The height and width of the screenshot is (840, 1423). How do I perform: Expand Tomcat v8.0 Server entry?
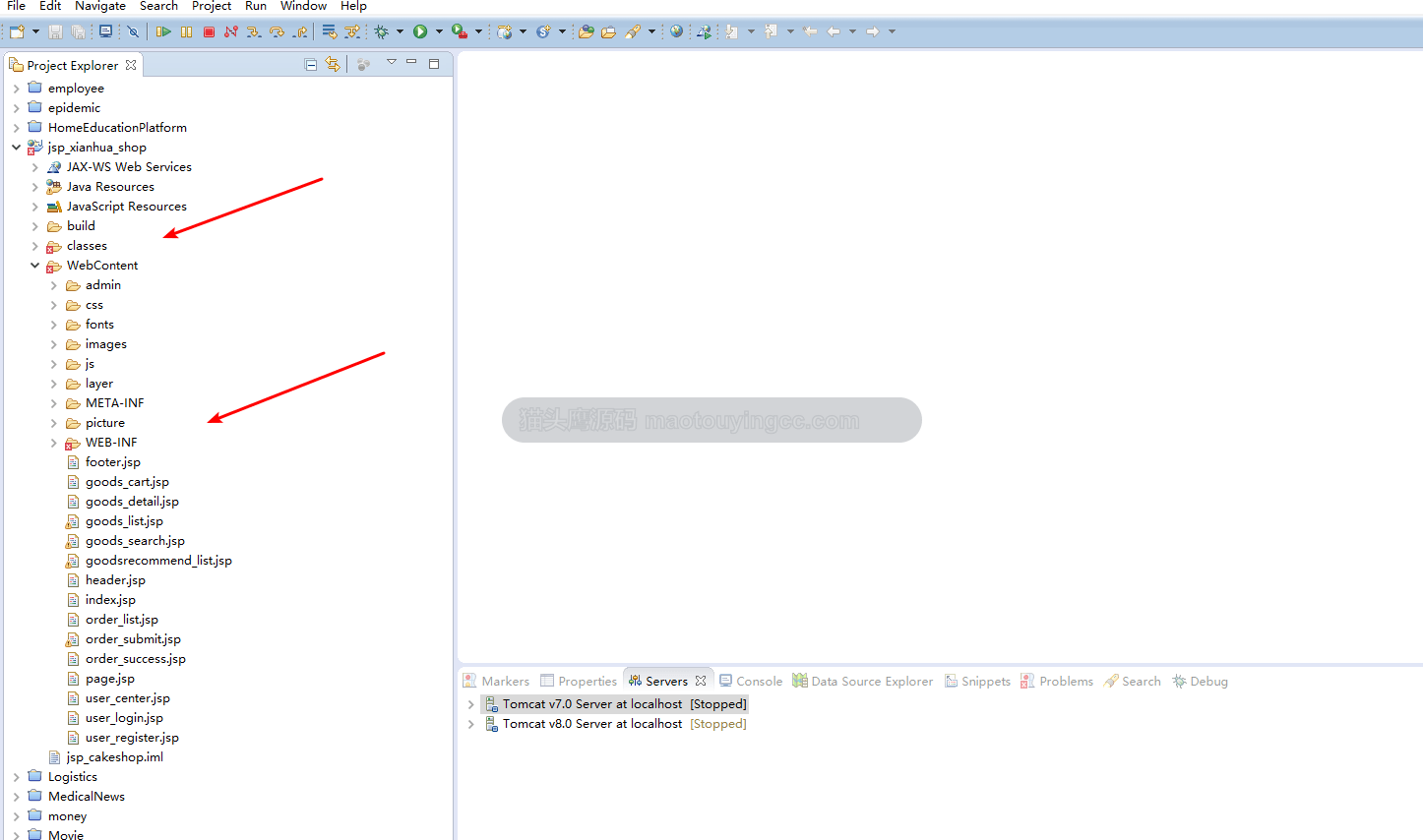point(470,724)
